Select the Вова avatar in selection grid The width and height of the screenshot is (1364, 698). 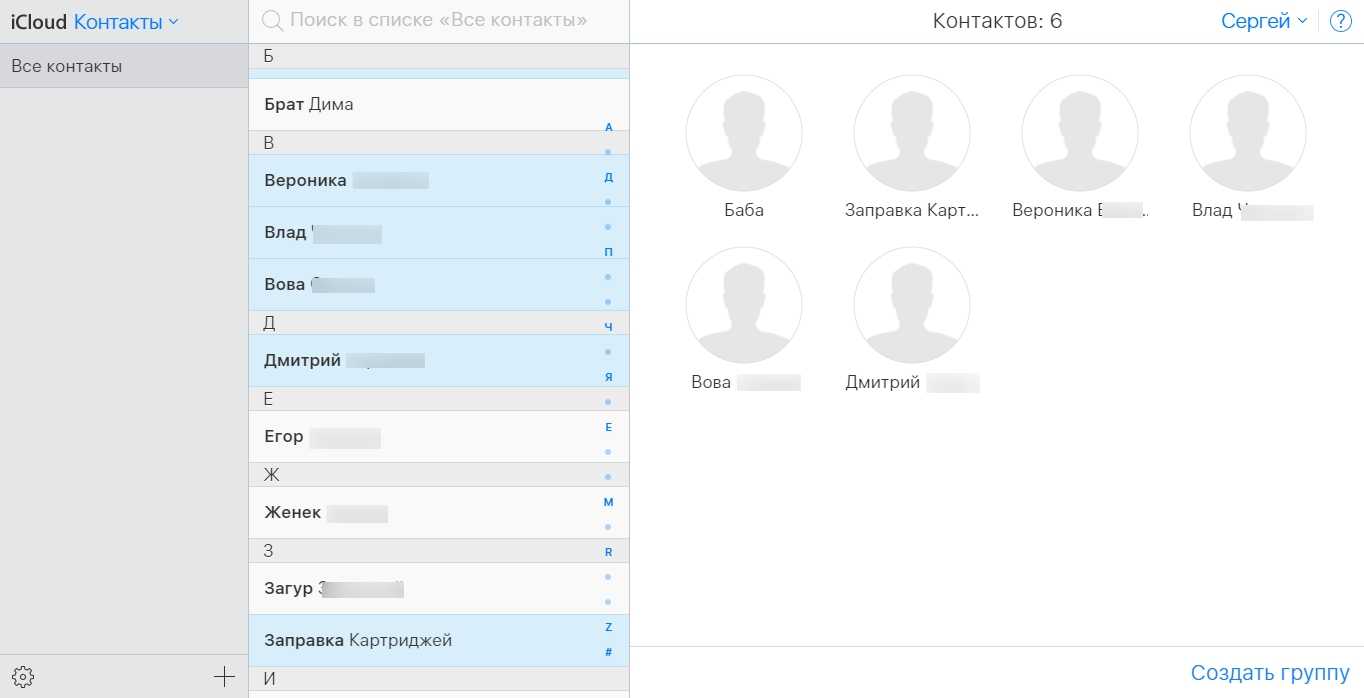click(743, 305)
